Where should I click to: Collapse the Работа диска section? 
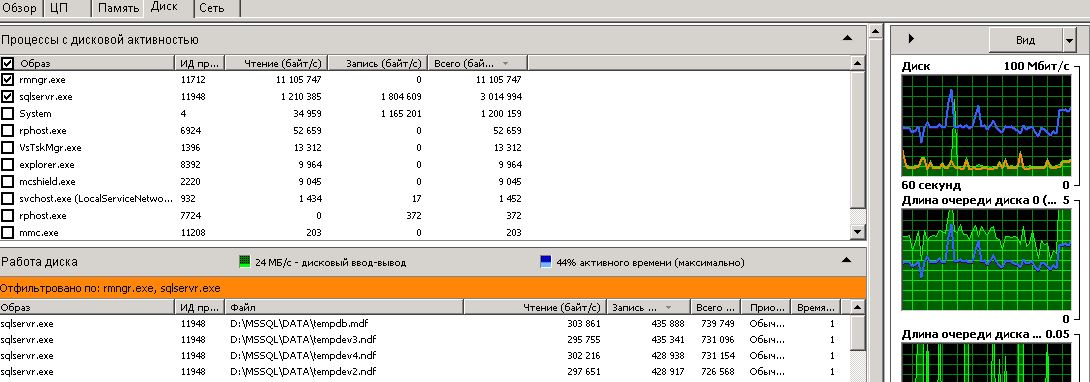(846, 260)
